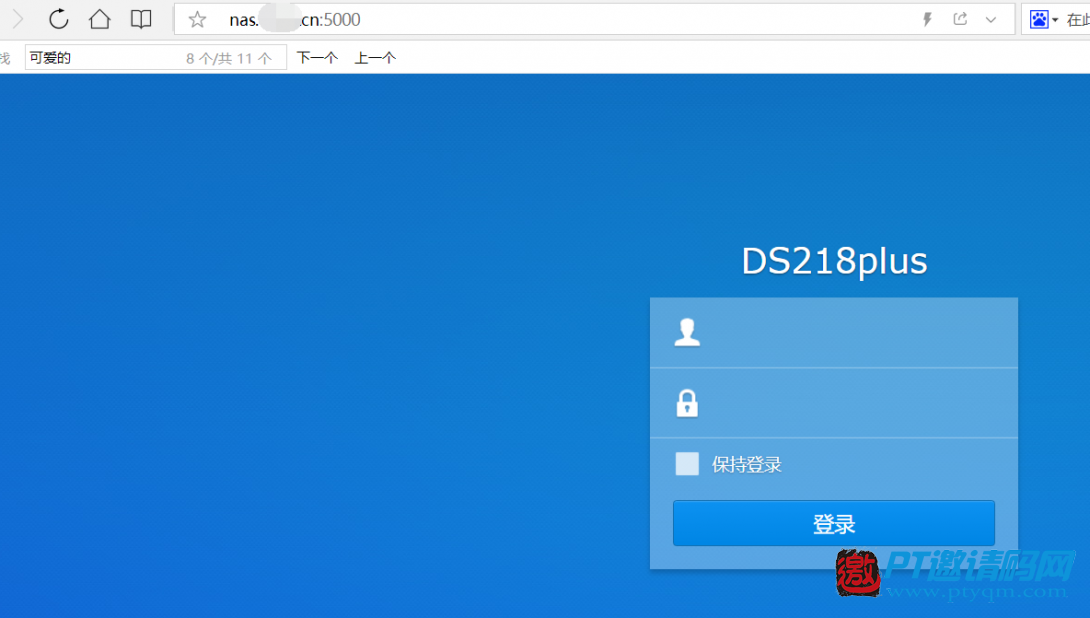The width and height of the screenshot is (1090, 618).
Task: Click 上一个 to find previous match
Action: [x=375, y=57]
